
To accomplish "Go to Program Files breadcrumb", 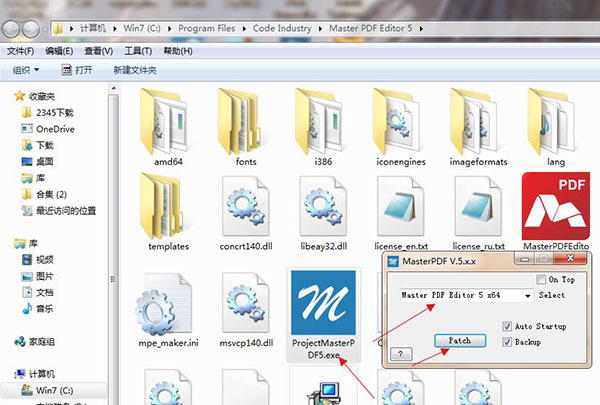I will [x=207, y=29].
